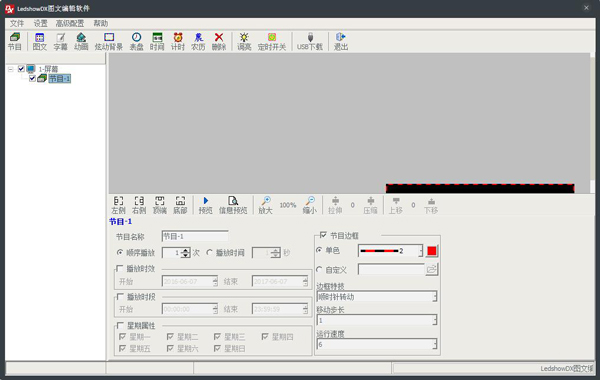The height and width of the screenshot is (380, 600).
Task: Open the 移动步长 step dropdown
Action: pos(435,320)
